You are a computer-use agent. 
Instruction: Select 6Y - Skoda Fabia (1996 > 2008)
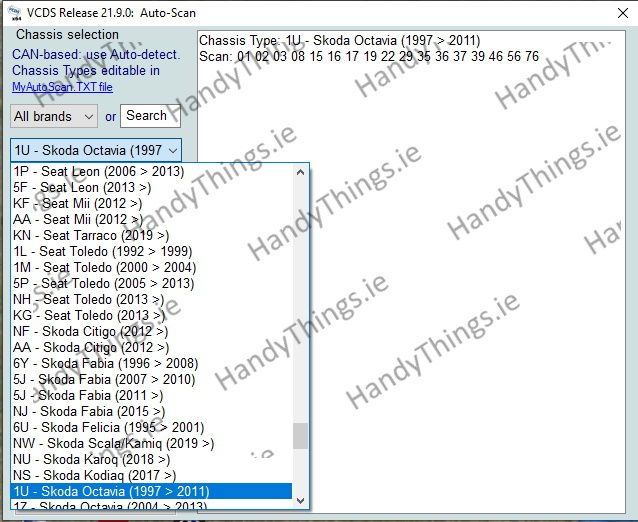click(151, 363)
